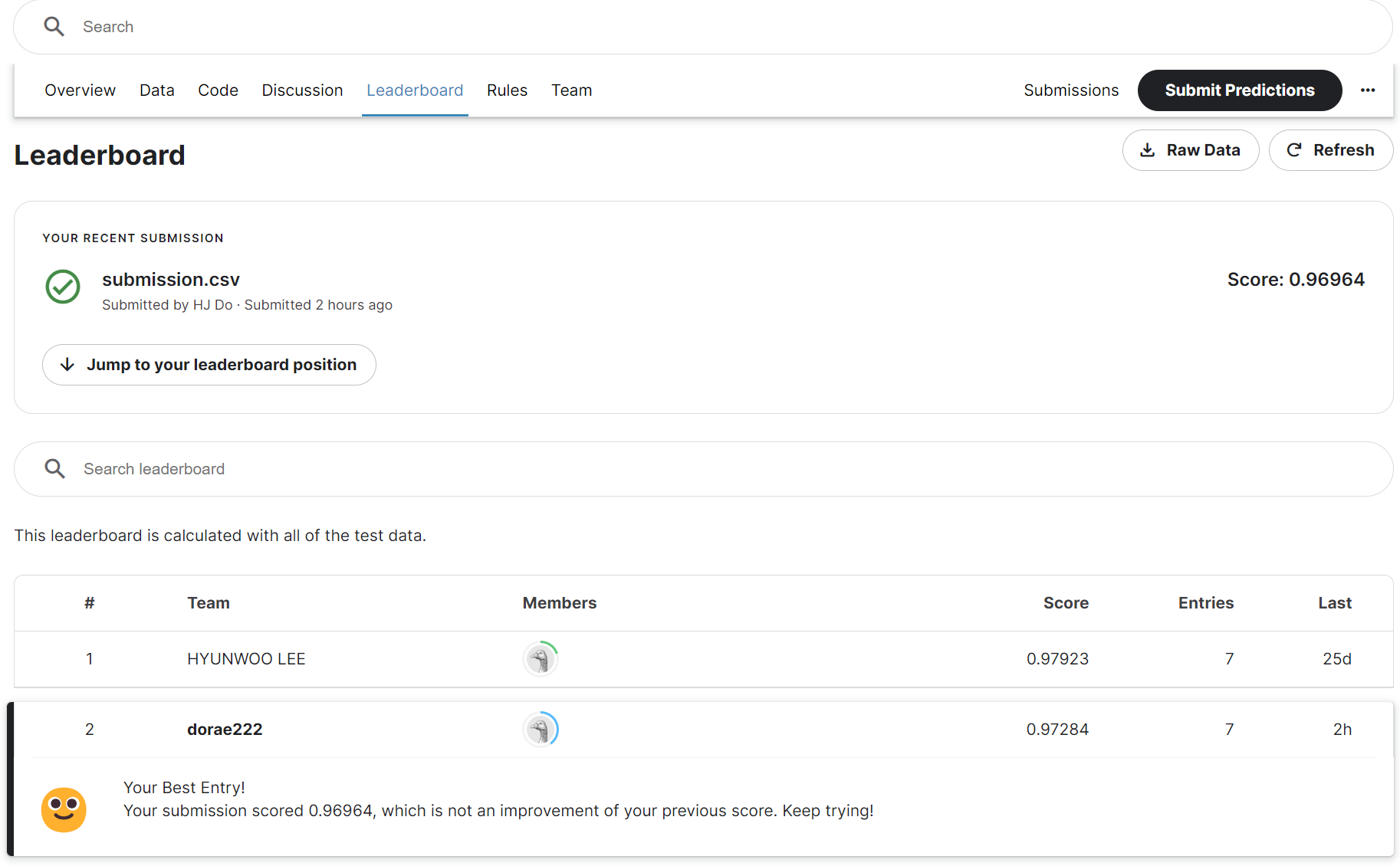Screen dimensions: 1400x866
Task: Switch to the Team tab
Action: coord(572,90)
